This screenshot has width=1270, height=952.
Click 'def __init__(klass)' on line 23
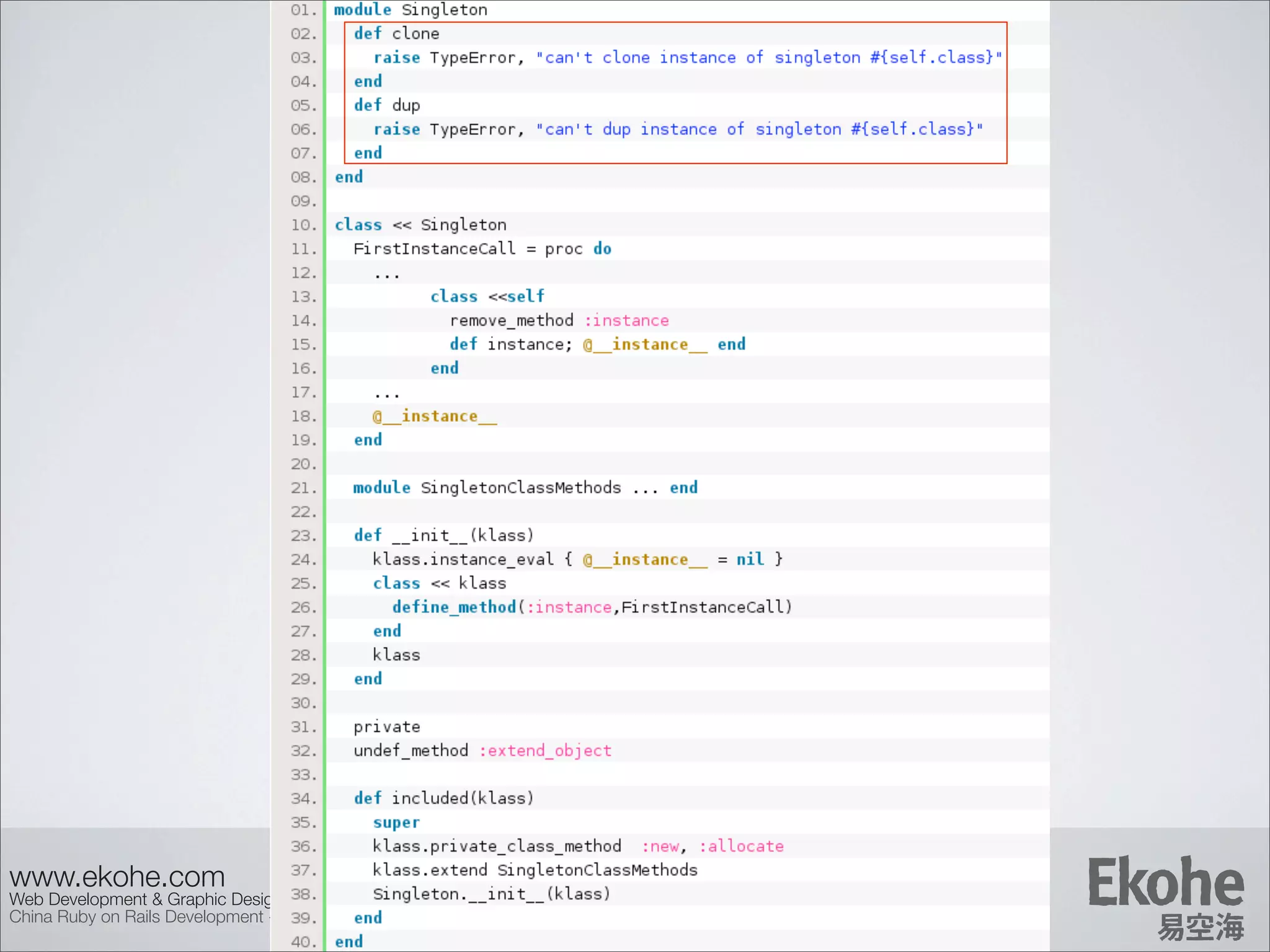tap(443, 535)
